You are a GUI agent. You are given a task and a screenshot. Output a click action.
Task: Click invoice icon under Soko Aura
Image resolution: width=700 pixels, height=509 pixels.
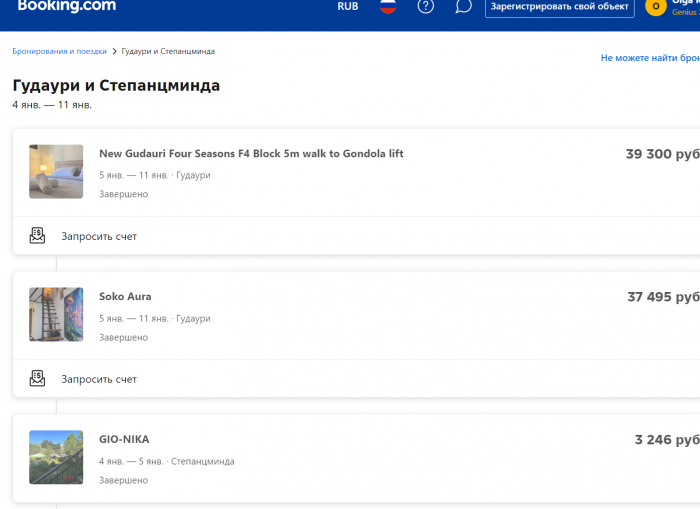(38, 379)
